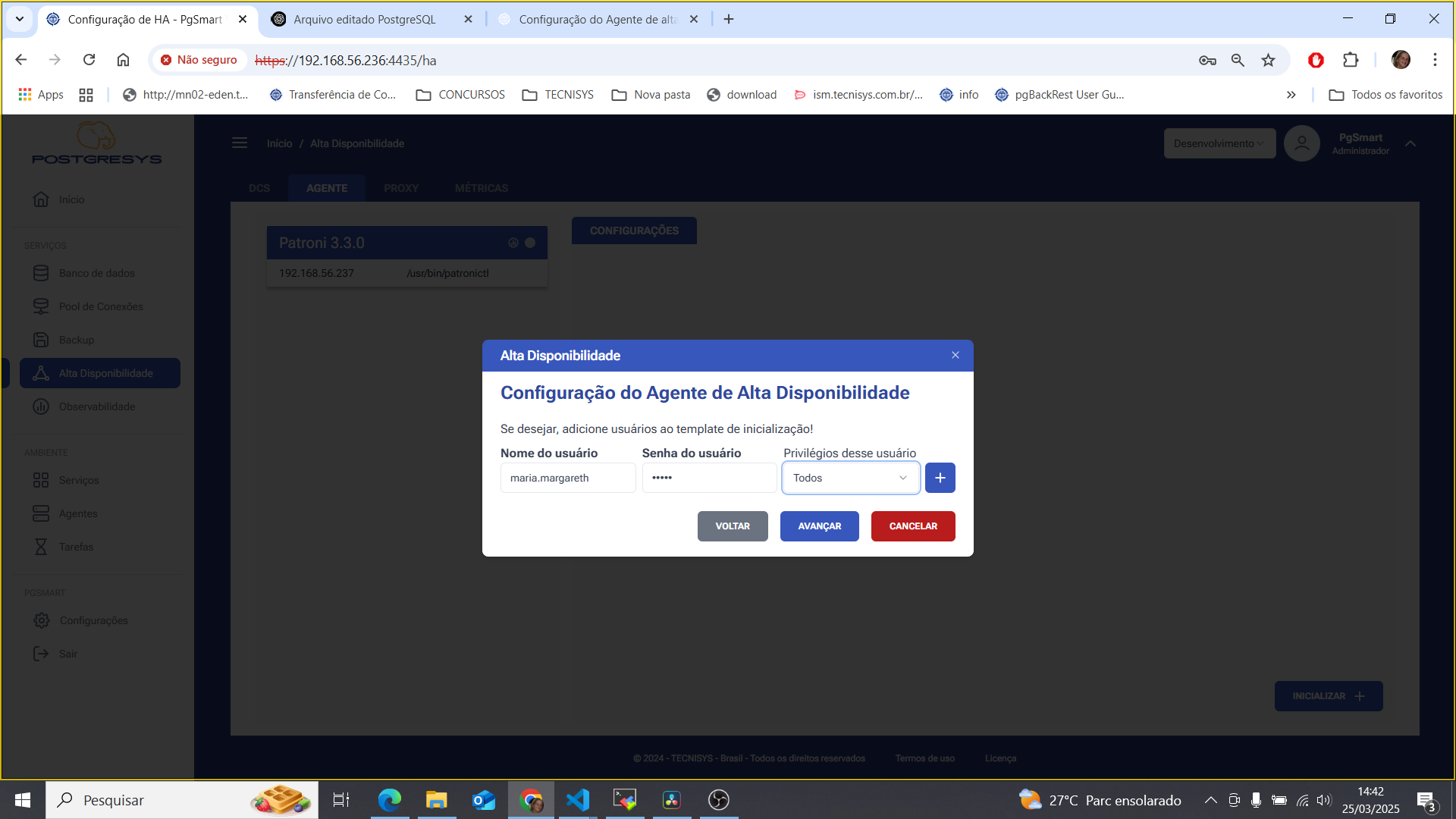Click the Não seguro security indicator
This screenshot has height=819, width=1456.
click(x=199, y=60)
